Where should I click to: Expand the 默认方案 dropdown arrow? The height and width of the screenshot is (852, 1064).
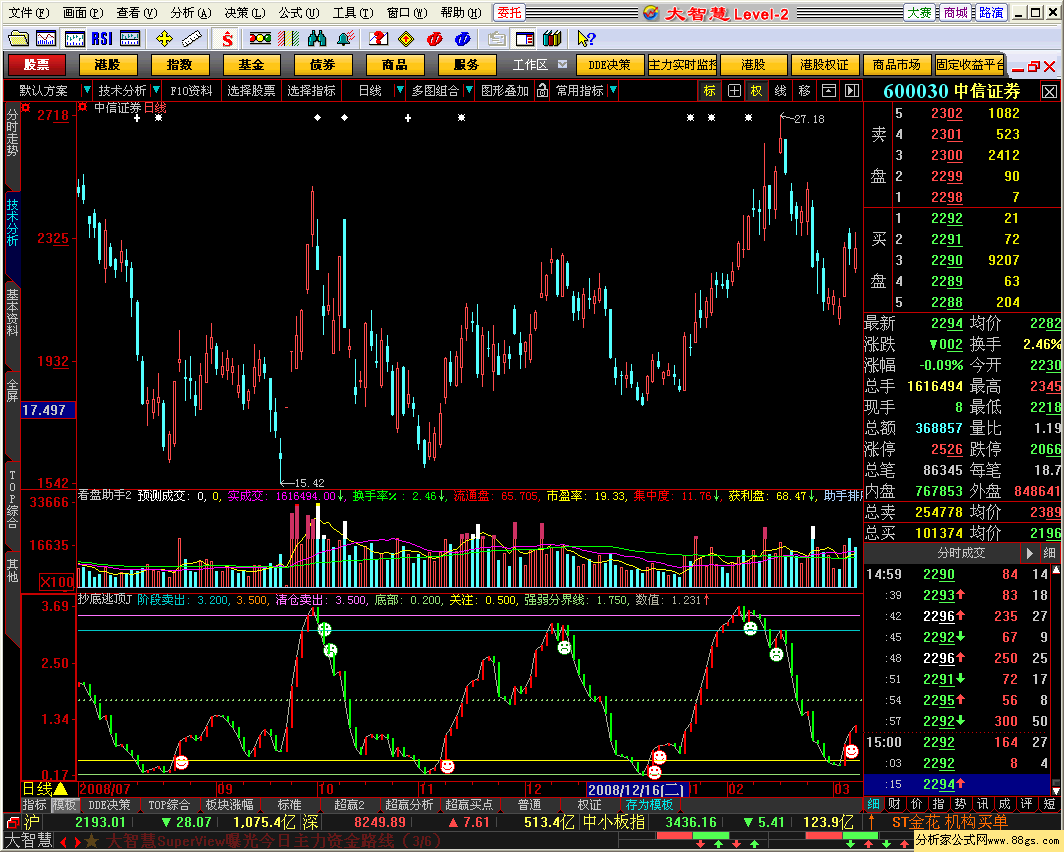click(86, 90)
